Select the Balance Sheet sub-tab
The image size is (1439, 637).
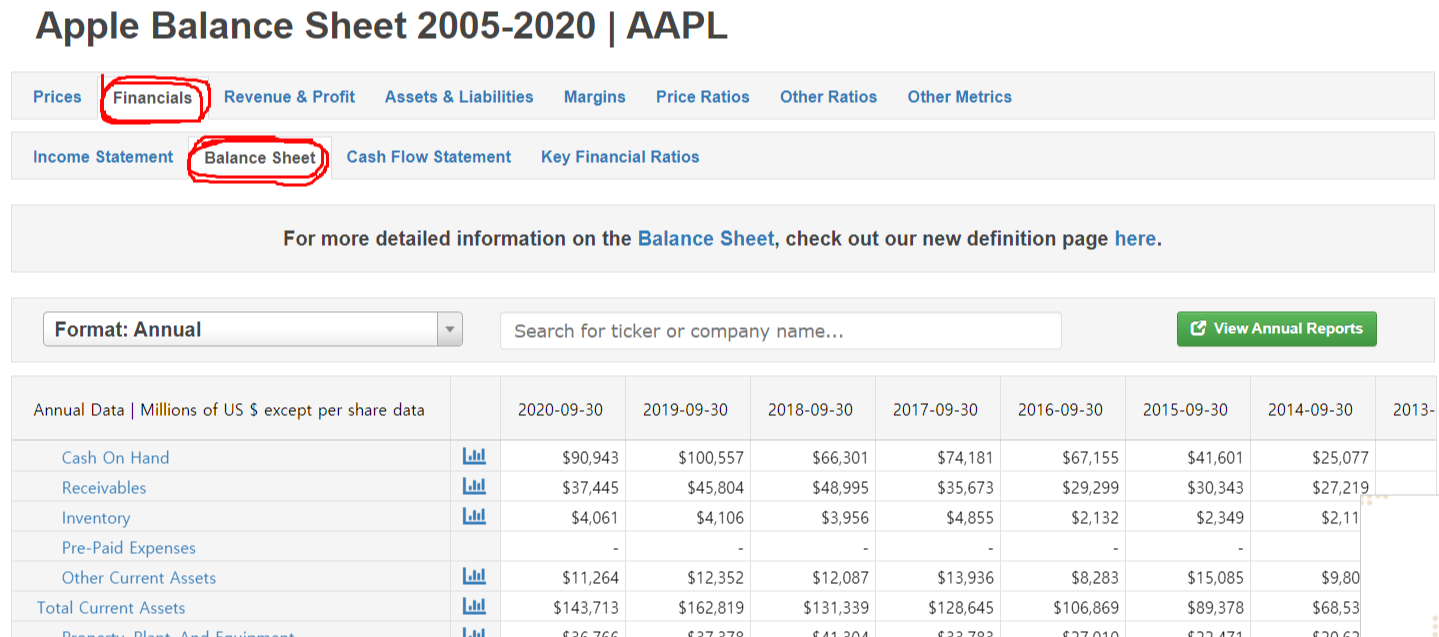click(260, 158)
